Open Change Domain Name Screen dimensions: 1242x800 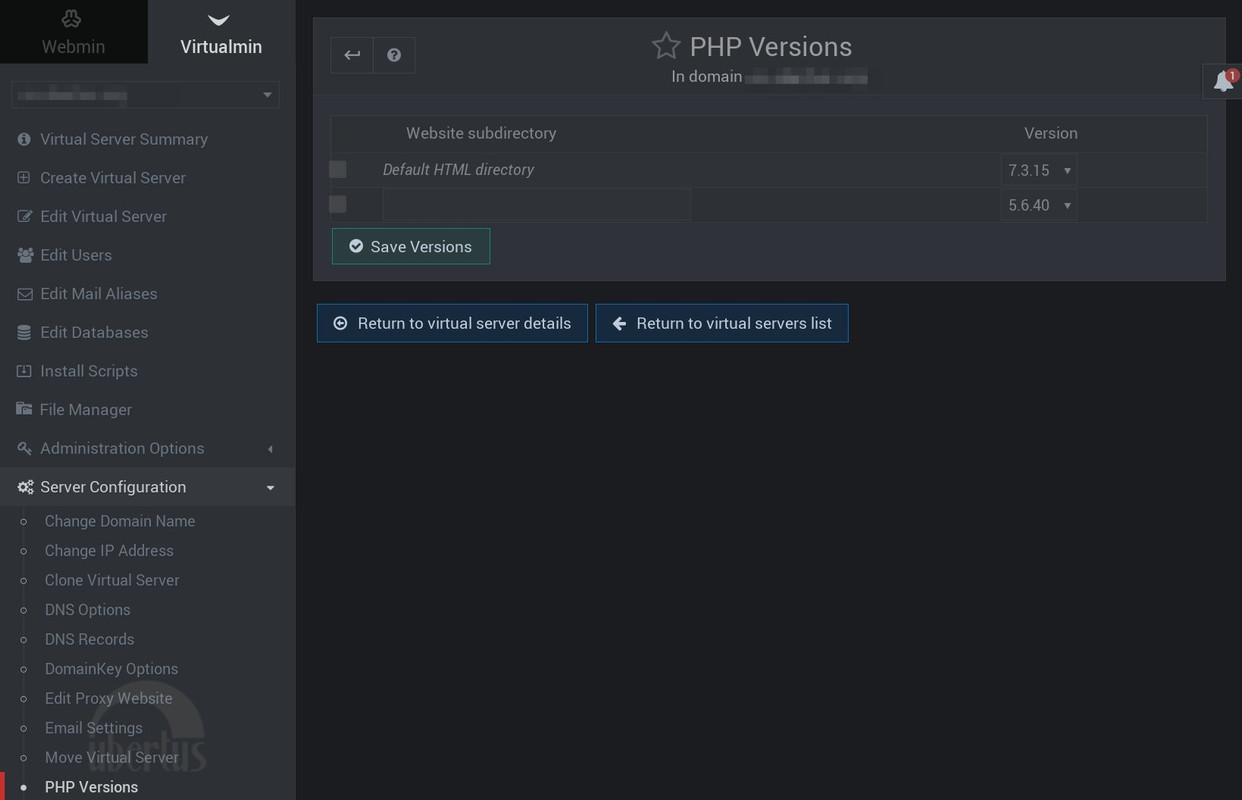click(120, 521)
